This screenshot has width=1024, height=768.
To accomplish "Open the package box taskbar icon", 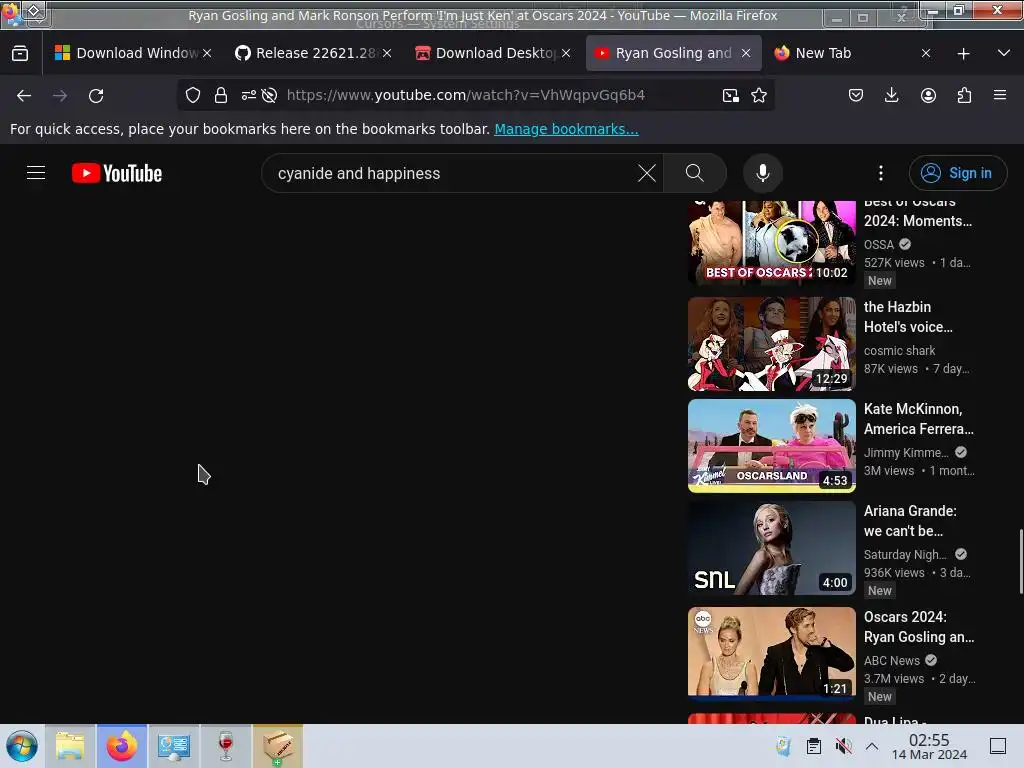I will point(278,746).
